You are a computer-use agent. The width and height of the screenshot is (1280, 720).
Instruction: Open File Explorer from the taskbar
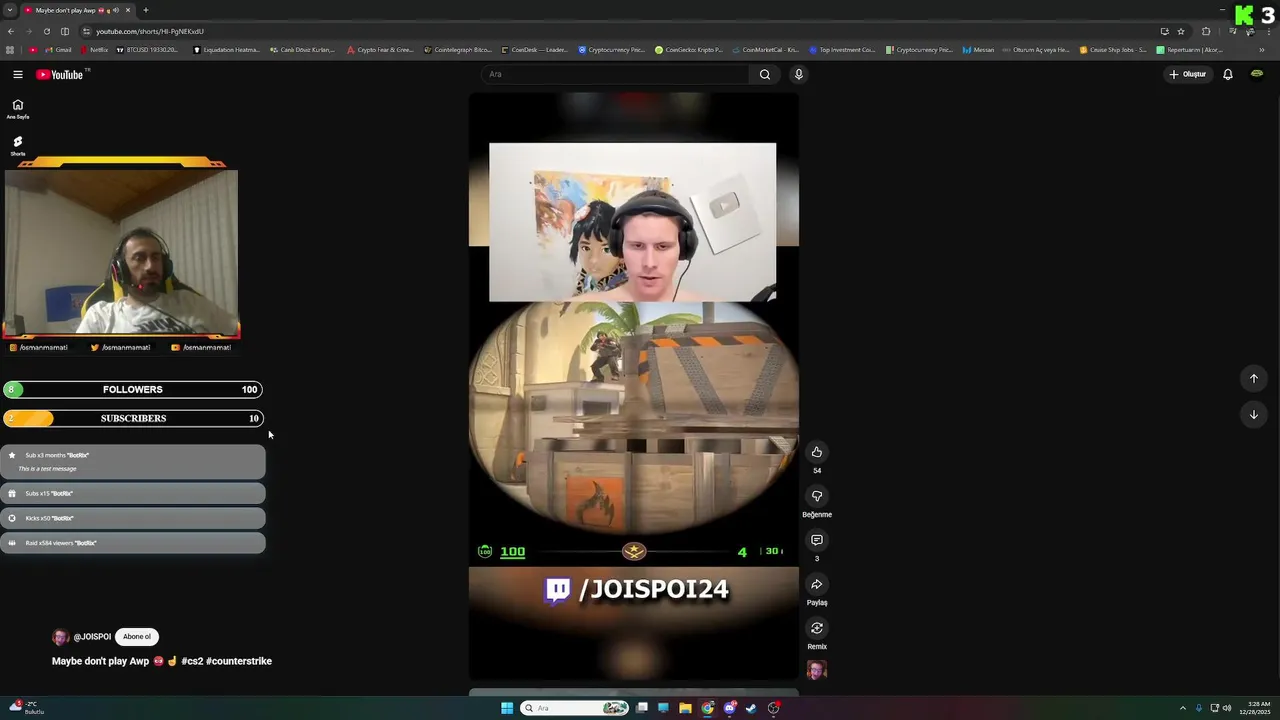coord(685,708)
